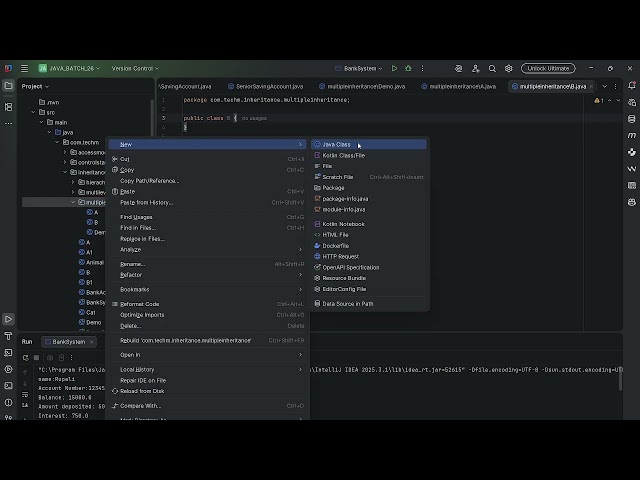Image resolution: width=640 pixels, height=480 pixels.
Task: Select Find Usages in context menu
Action: (208, 217)
